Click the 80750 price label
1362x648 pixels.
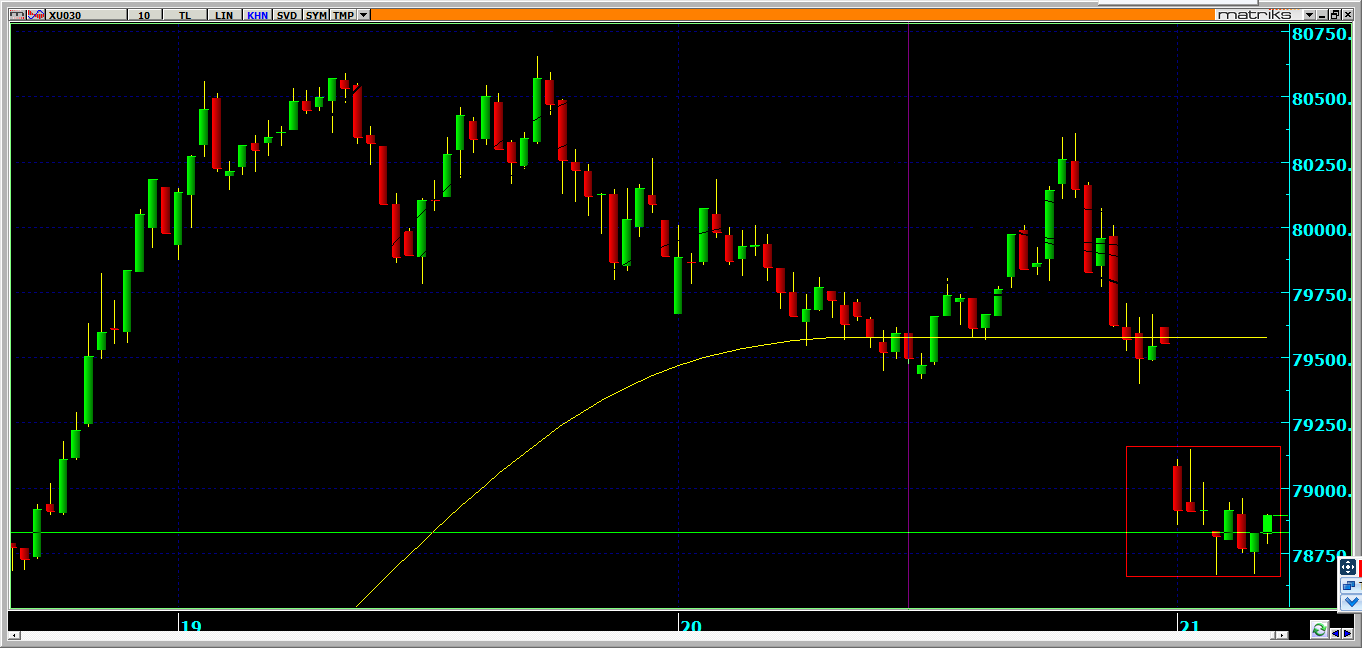click(x=1320, y=35)
